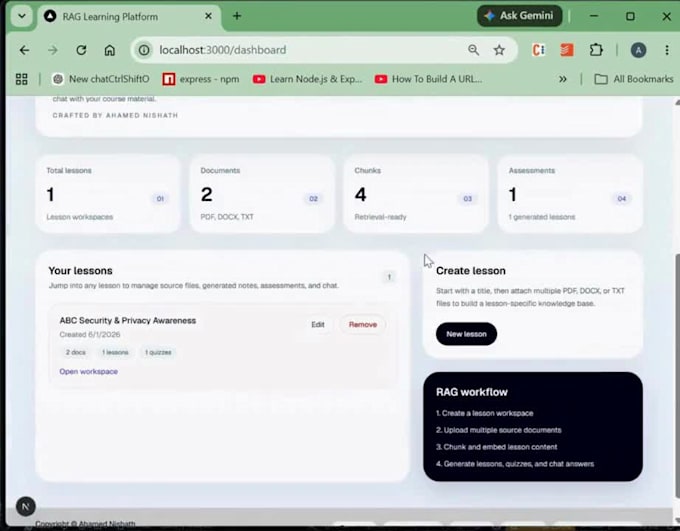View site information icon in address bar
Viewport: 680px width, 531px height.
pos(144,50)
